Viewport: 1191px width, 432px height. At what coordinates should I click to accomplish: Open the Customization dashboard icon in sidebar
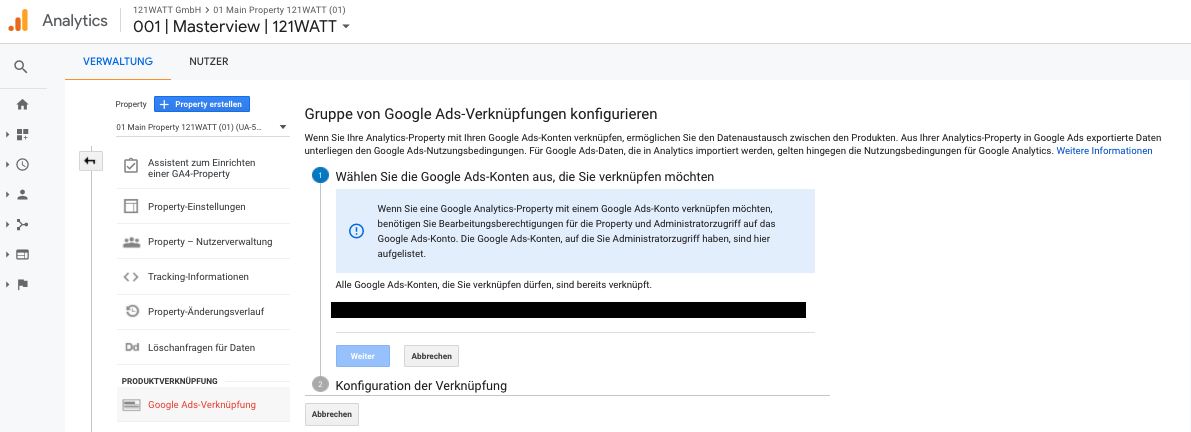coord(22,134)
